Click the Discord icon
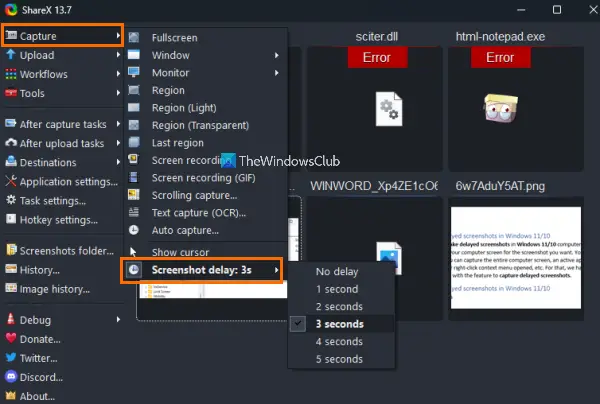Viewport: 600px width, 404px height. point(11,376)
